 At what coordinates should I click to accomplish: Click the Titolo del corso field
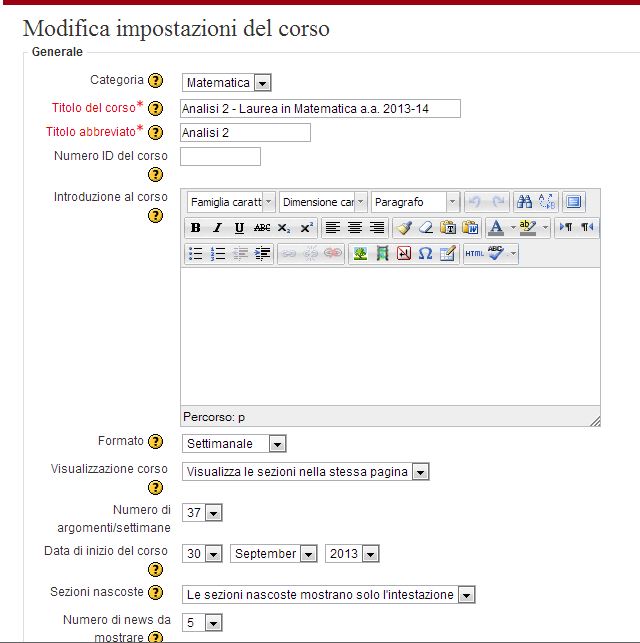tap(320, 109)
